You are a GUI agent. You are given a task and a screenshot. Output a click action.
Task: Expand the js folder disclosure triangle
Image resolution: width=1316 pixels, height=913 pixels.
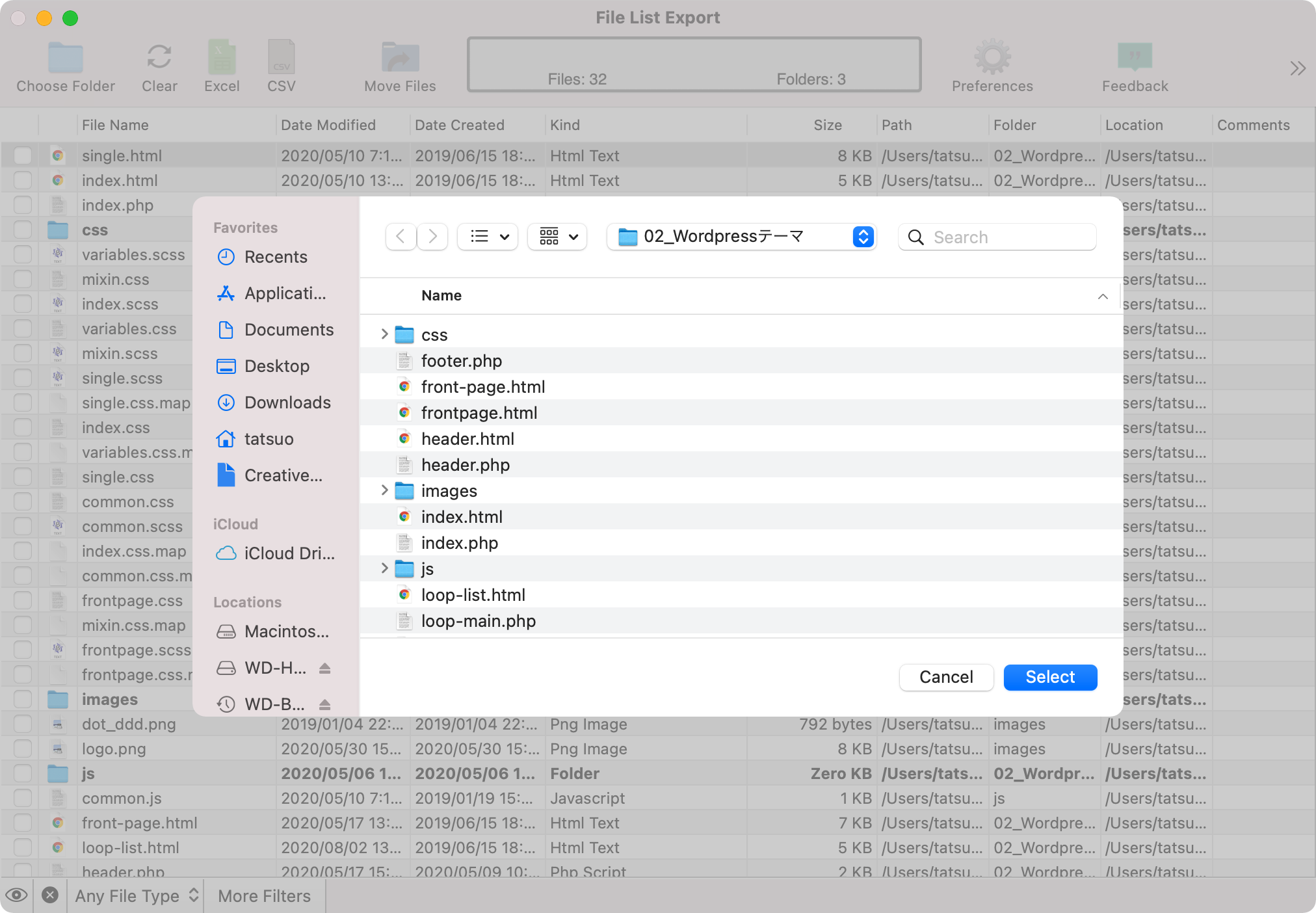384,568
